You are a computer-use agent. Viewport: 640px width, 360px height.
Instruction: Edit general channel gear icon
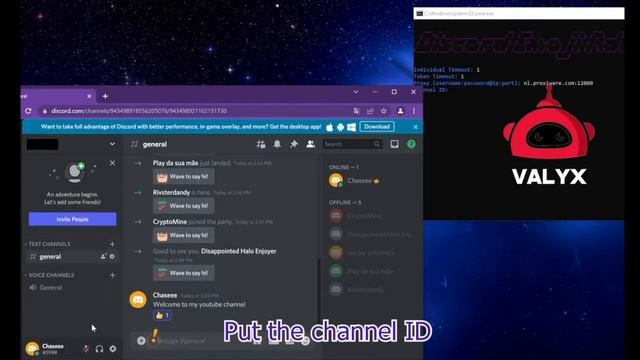point(112,256)
